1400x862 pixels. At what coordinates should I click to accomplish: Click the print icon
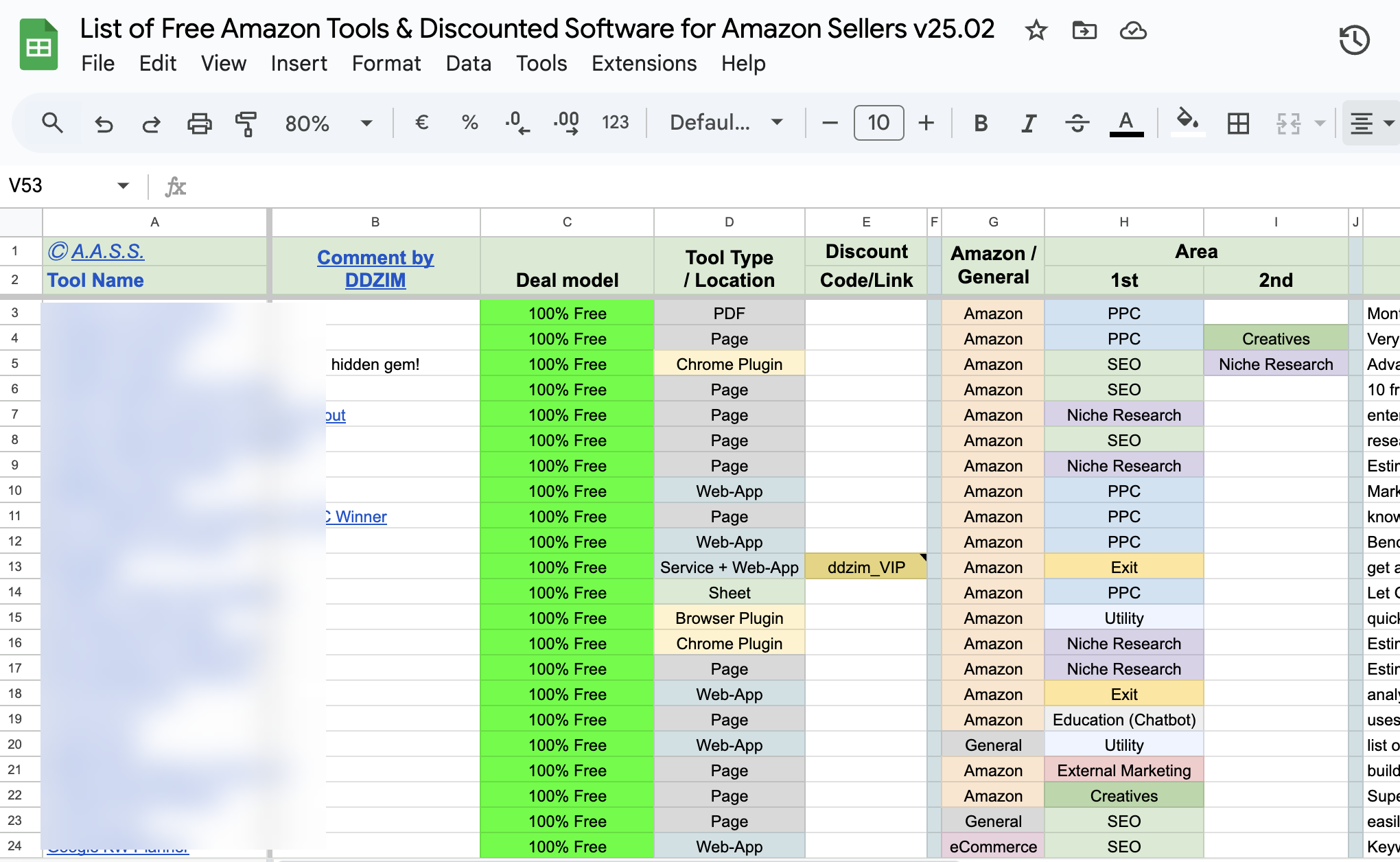199,124
